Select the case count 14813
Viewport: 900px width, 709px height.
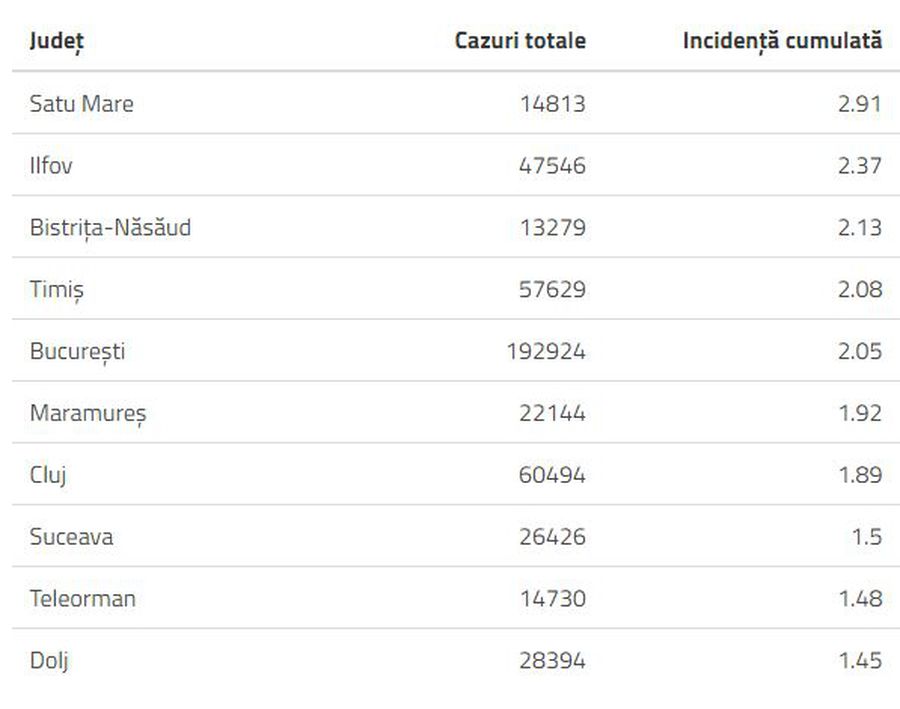pyautogui.click(x=553, y=103)
